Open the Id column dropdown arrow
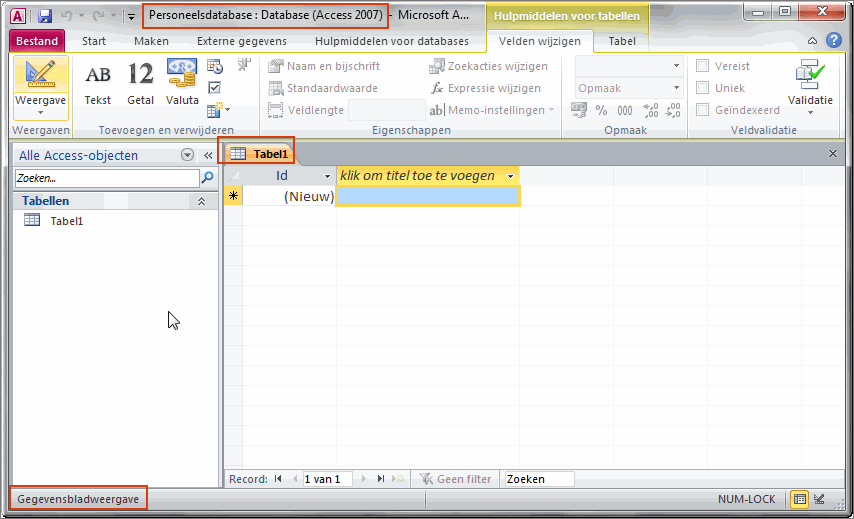 click(x=327, y=176)
